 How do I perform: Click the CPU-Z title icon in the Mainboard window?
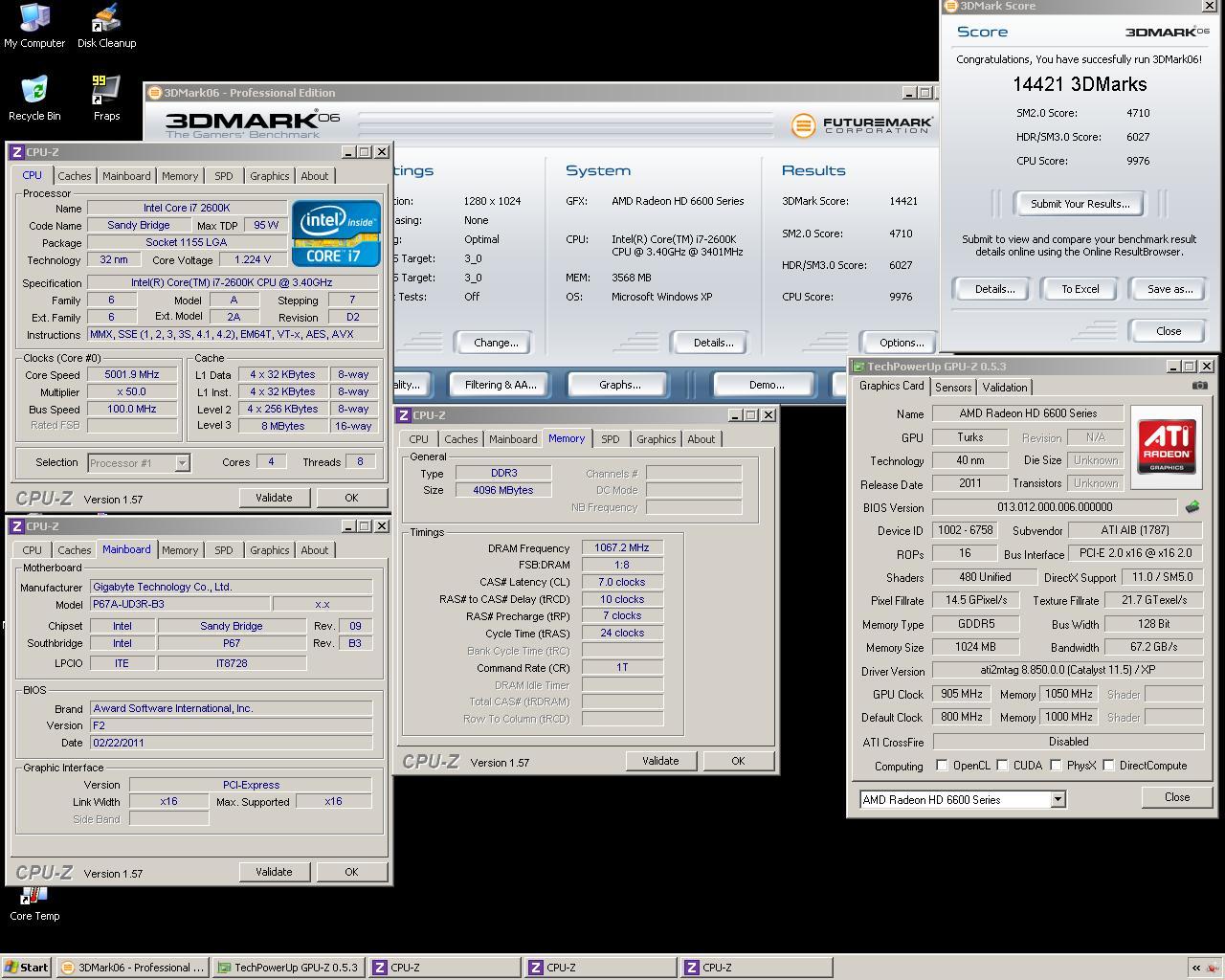(x=17, y=526)
